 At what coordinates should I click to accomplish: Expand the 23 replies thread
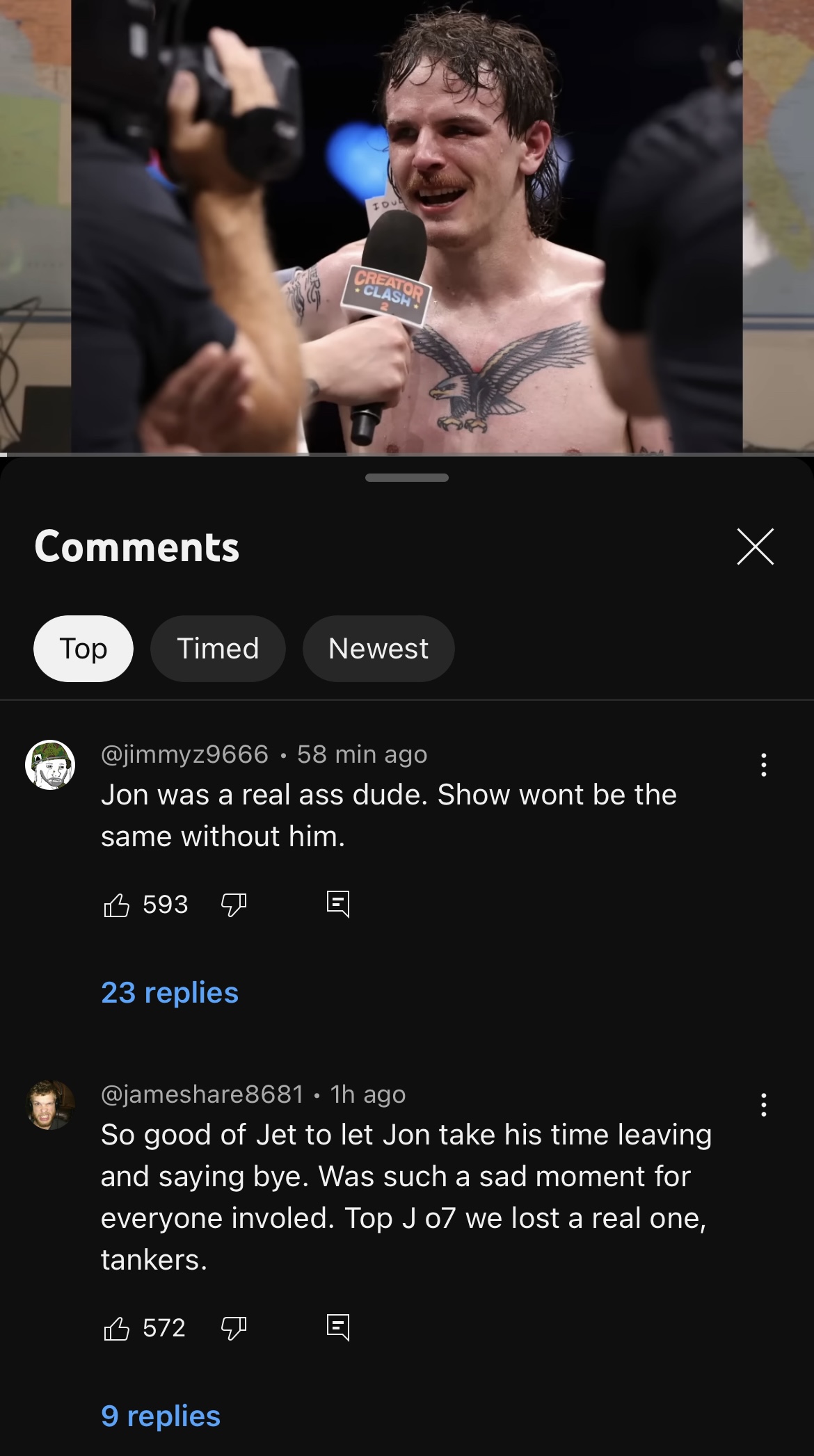click(170, 992)
